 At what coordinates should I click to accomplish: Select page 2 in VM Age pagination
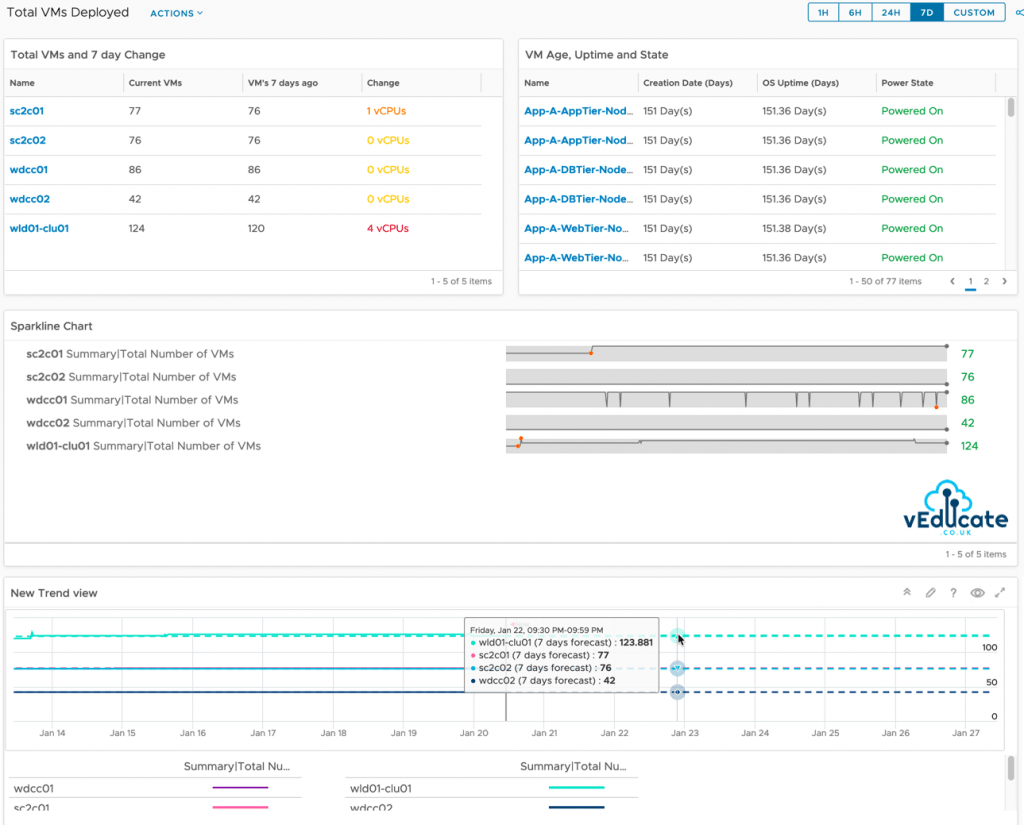point(987,281)
